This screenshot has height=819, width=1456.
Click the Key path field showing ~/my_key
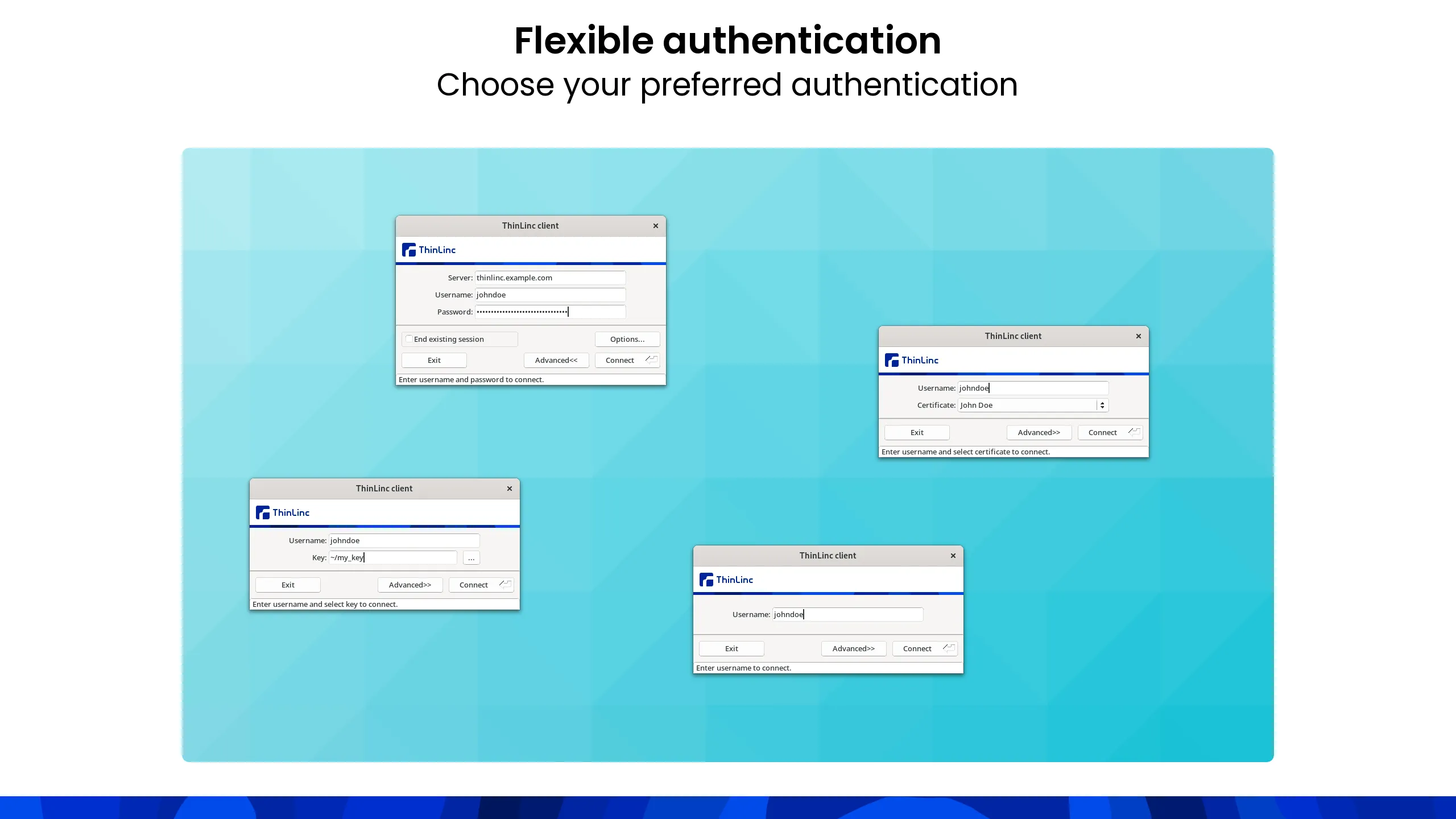pos(392,557)
